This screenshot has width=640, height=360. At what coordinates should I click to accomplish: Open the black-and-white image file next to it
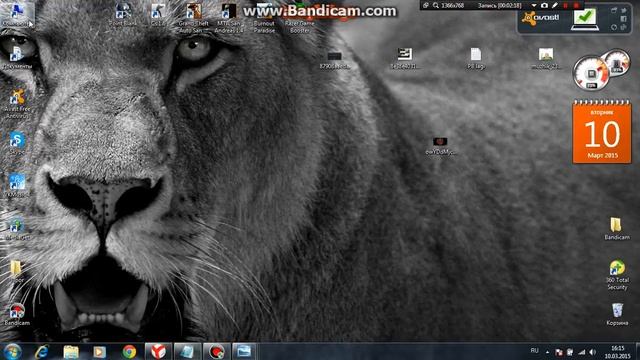tap(404, 58)
